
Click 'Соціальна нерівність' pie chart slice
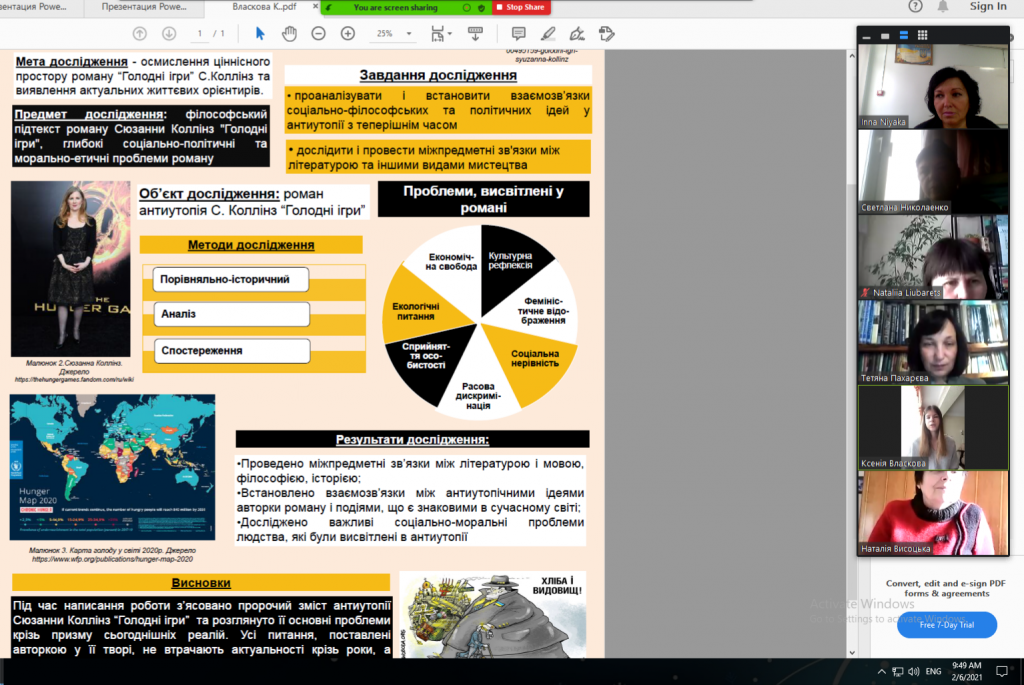tap(535, 358)
